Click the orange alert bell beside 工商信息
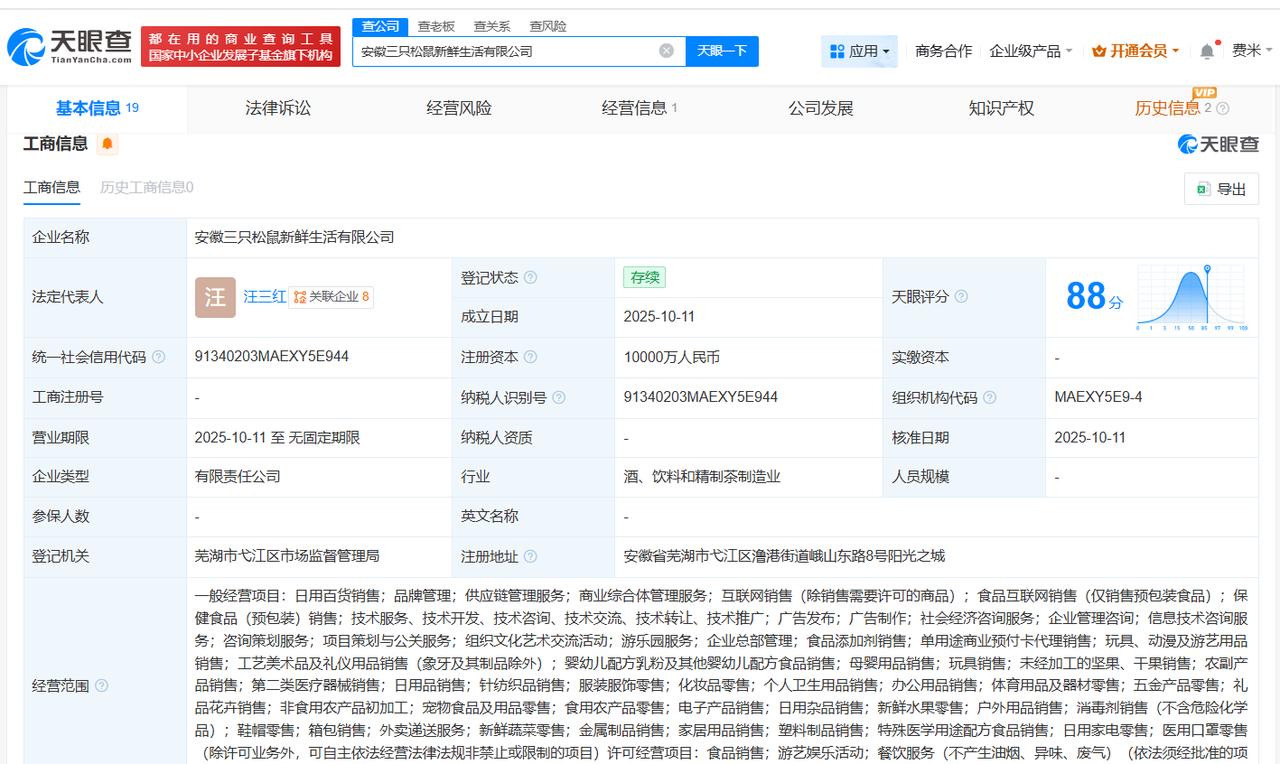This screenshot has height=764, width=1280. coord(108,145)
